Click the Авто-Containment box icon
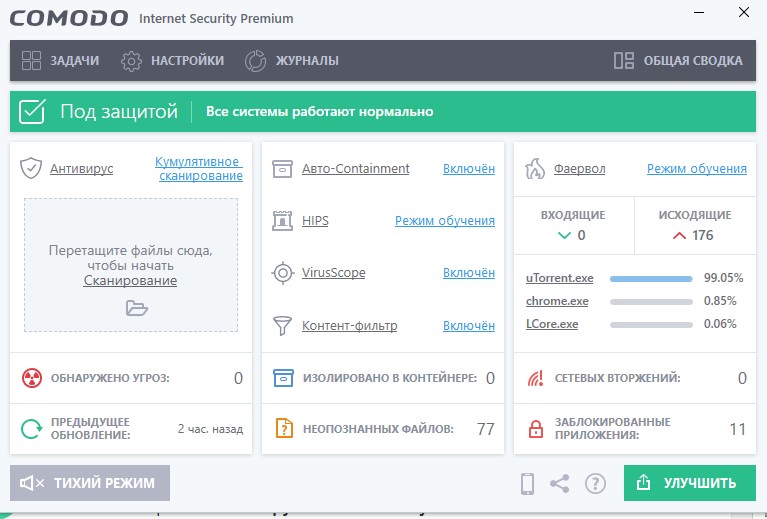The height and width of the screenshot is (519, 767). coord(282,169)
